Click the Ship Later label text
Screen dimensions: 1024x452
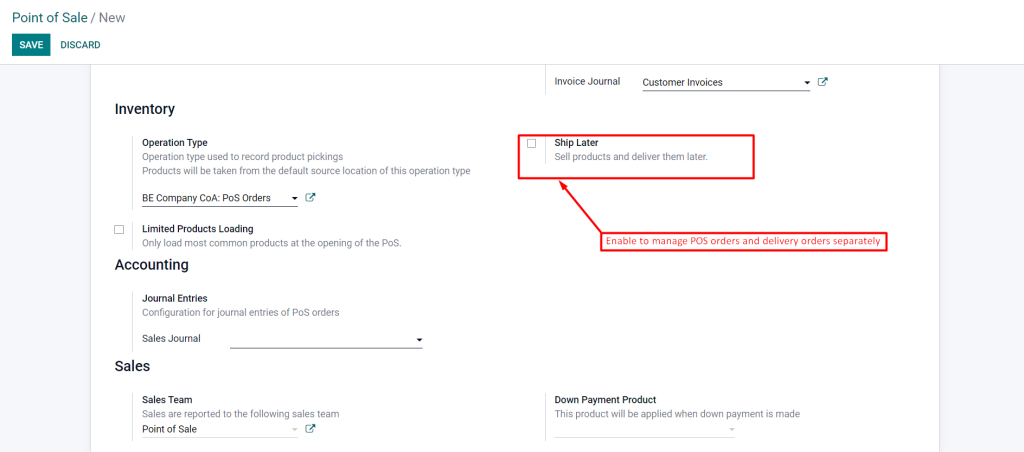pos(576,143)
